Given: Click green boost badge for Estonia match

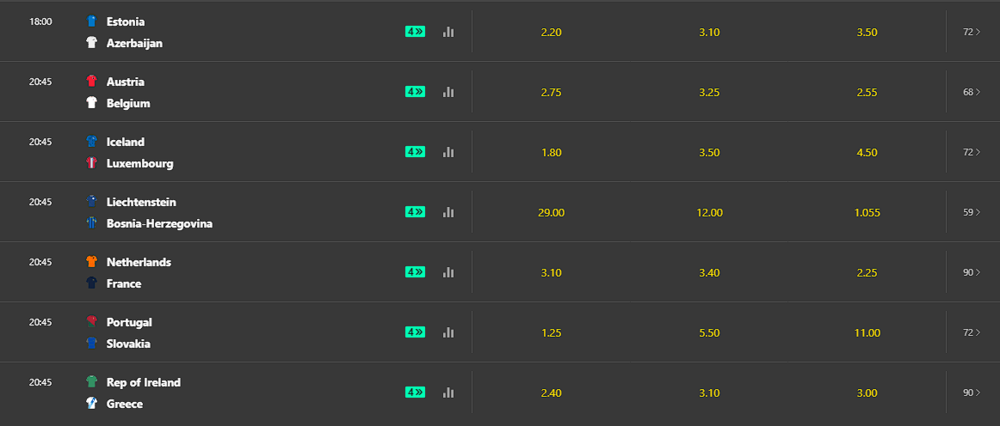Looking at the screenshot, I should 415,32.
